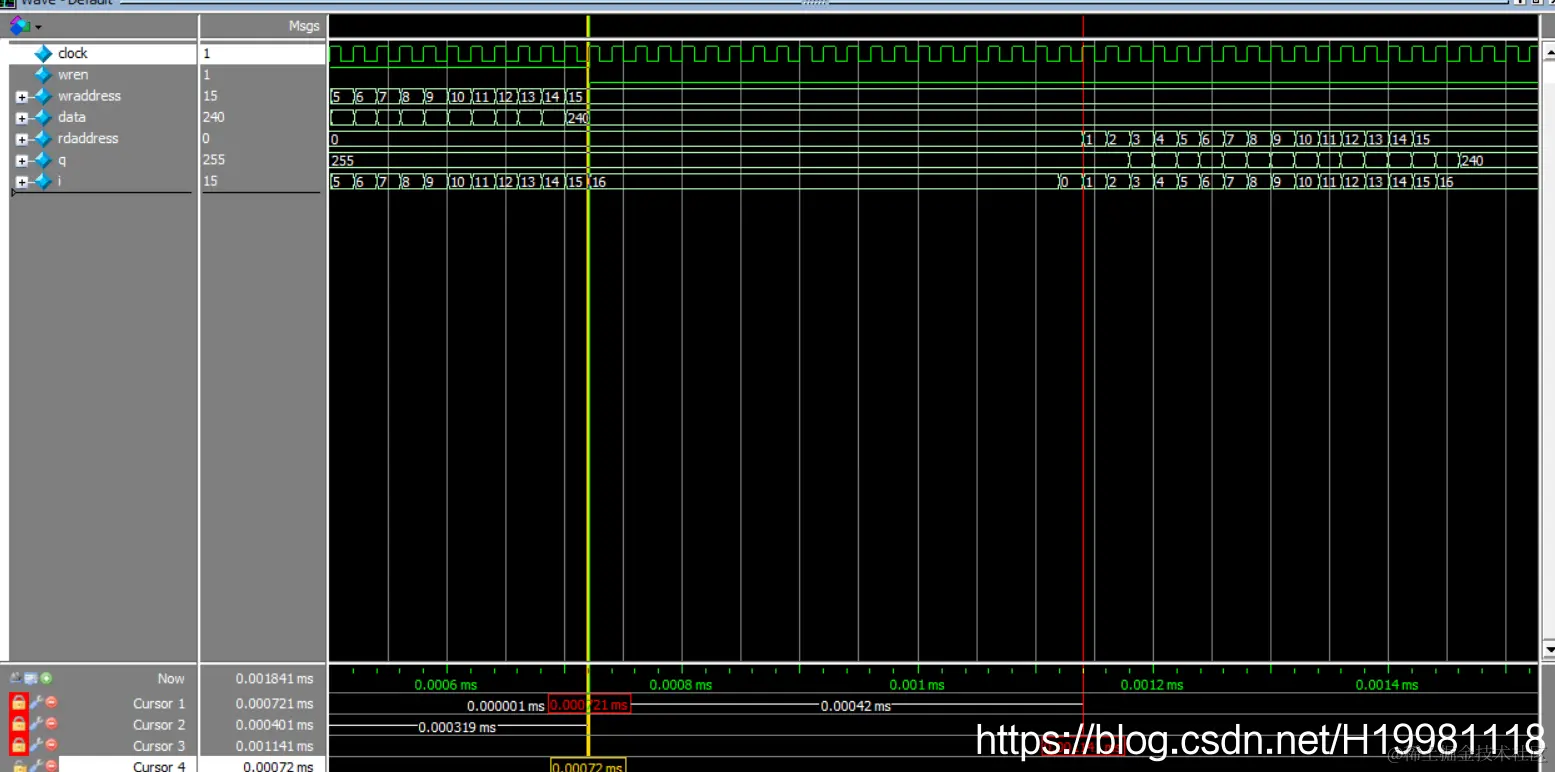The image size is (1555, 772).
Task: Click the 240 value on the q waveform
Action: click(1472, 160)
